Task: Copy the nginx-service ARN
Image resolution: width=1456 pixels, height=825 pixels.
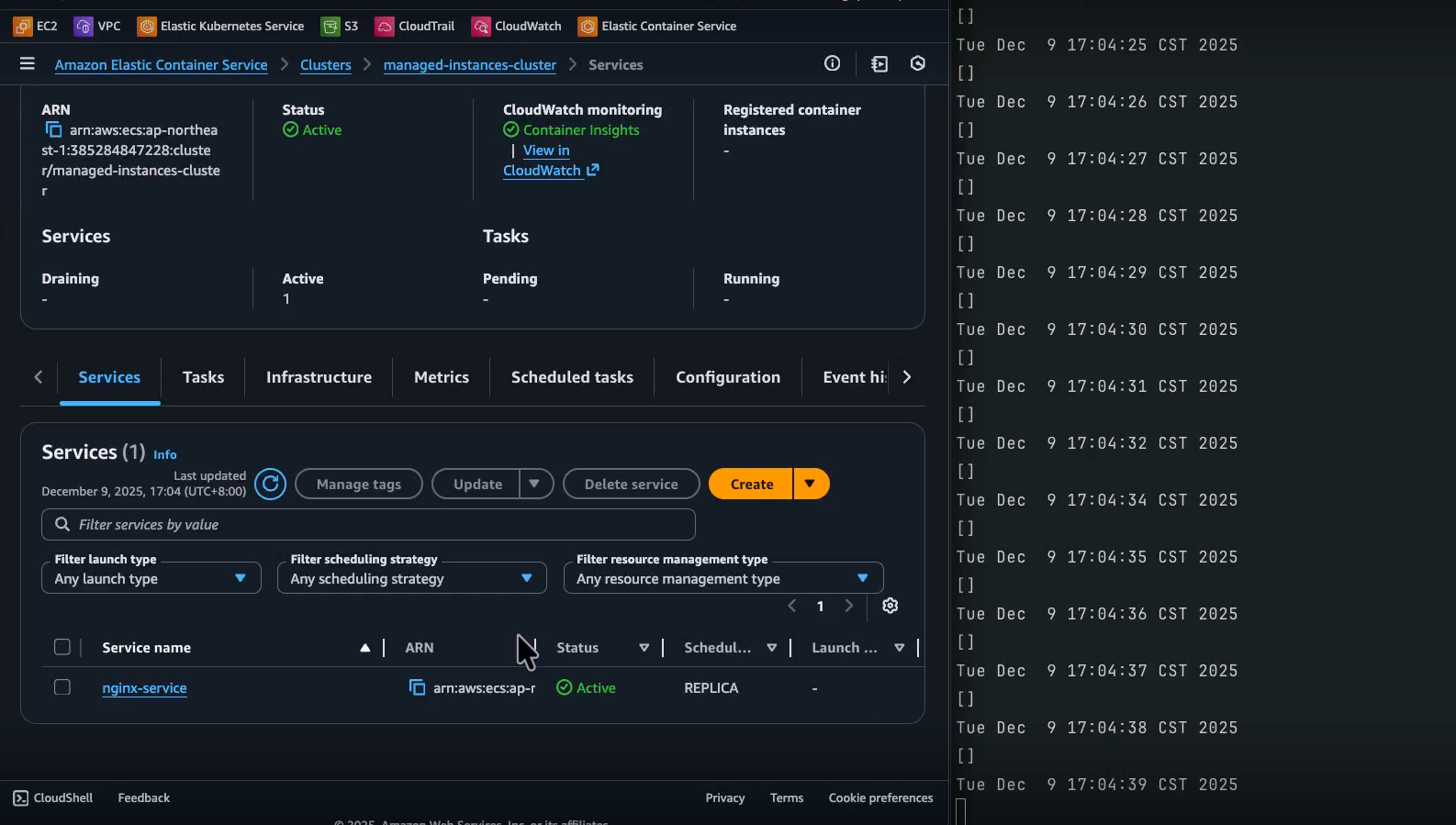Action: click(417, 687)
